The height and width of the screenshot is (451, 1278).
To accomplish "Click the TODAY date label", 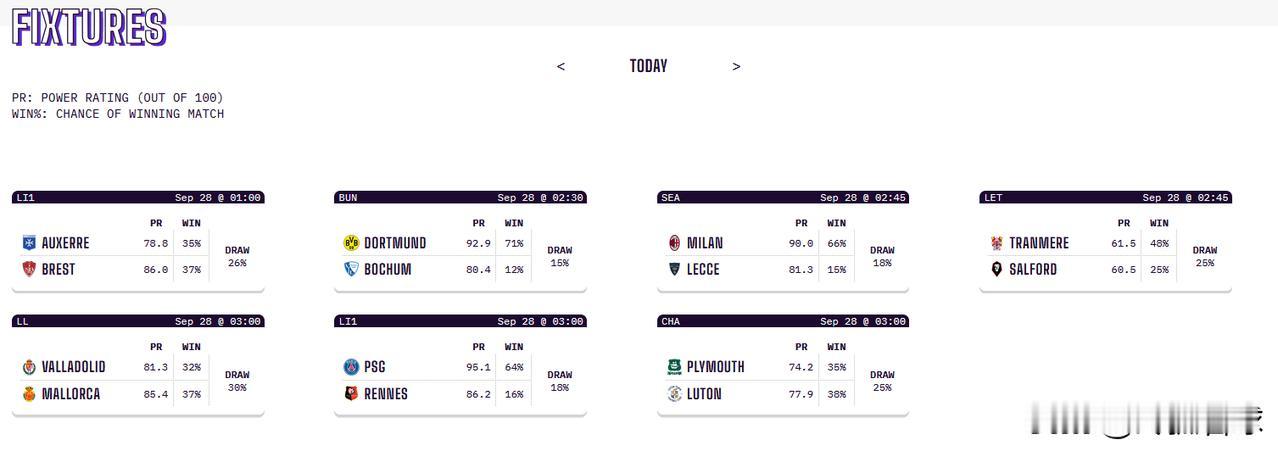I will click(x=648, y=66).
